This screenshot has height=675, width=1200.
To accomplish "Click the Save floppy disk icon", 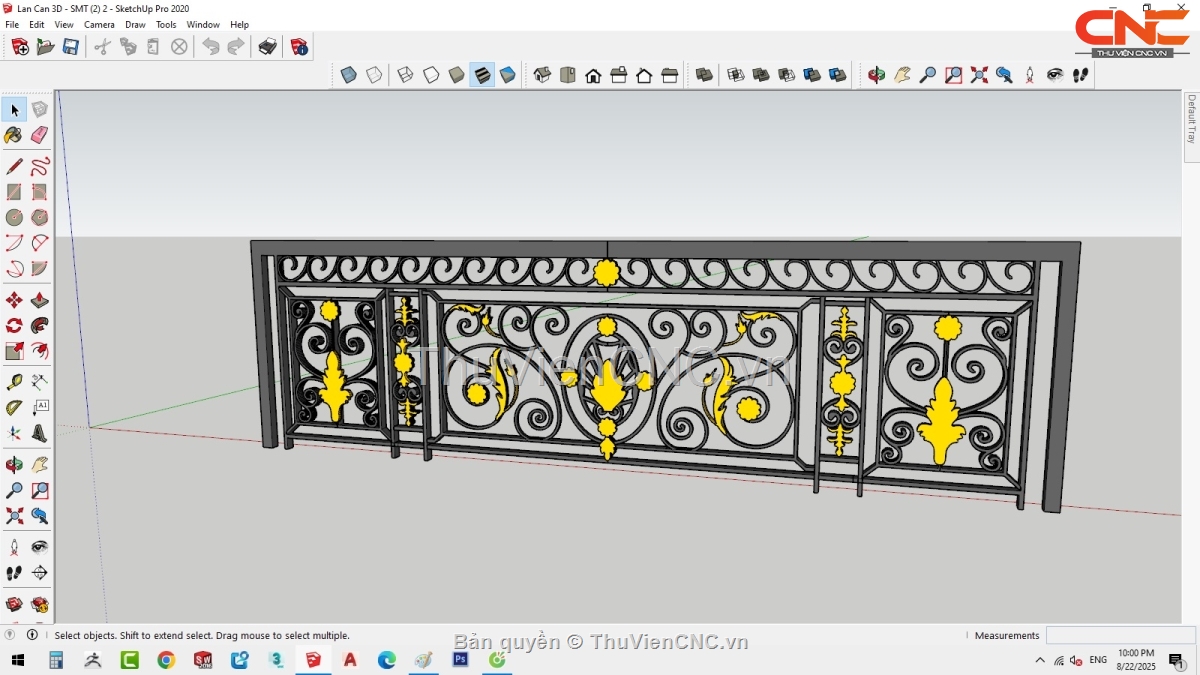I will (x=71, y=46).
